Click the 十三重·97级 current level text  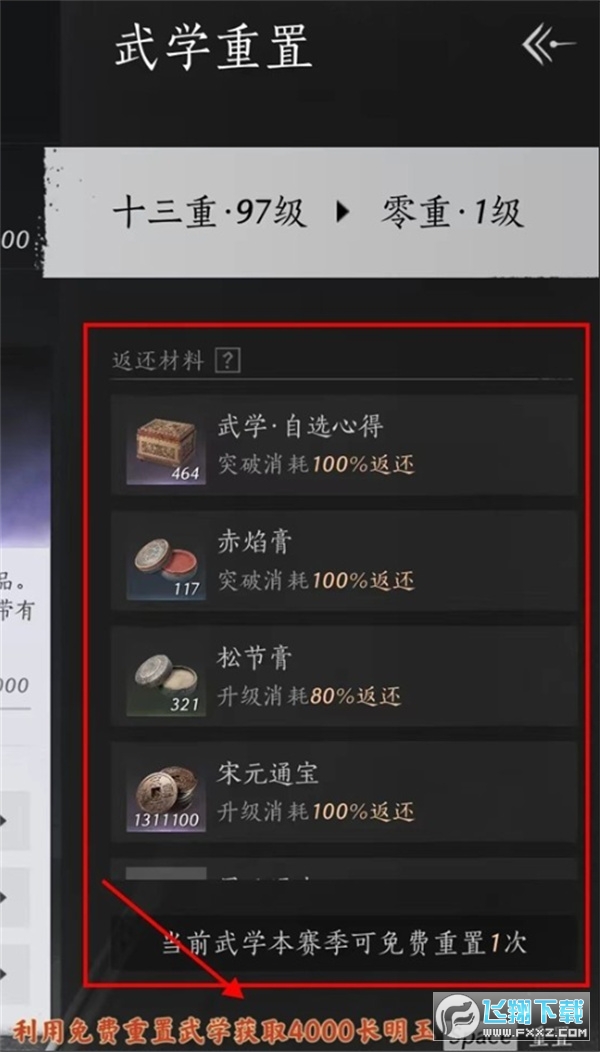click(210, 213)
